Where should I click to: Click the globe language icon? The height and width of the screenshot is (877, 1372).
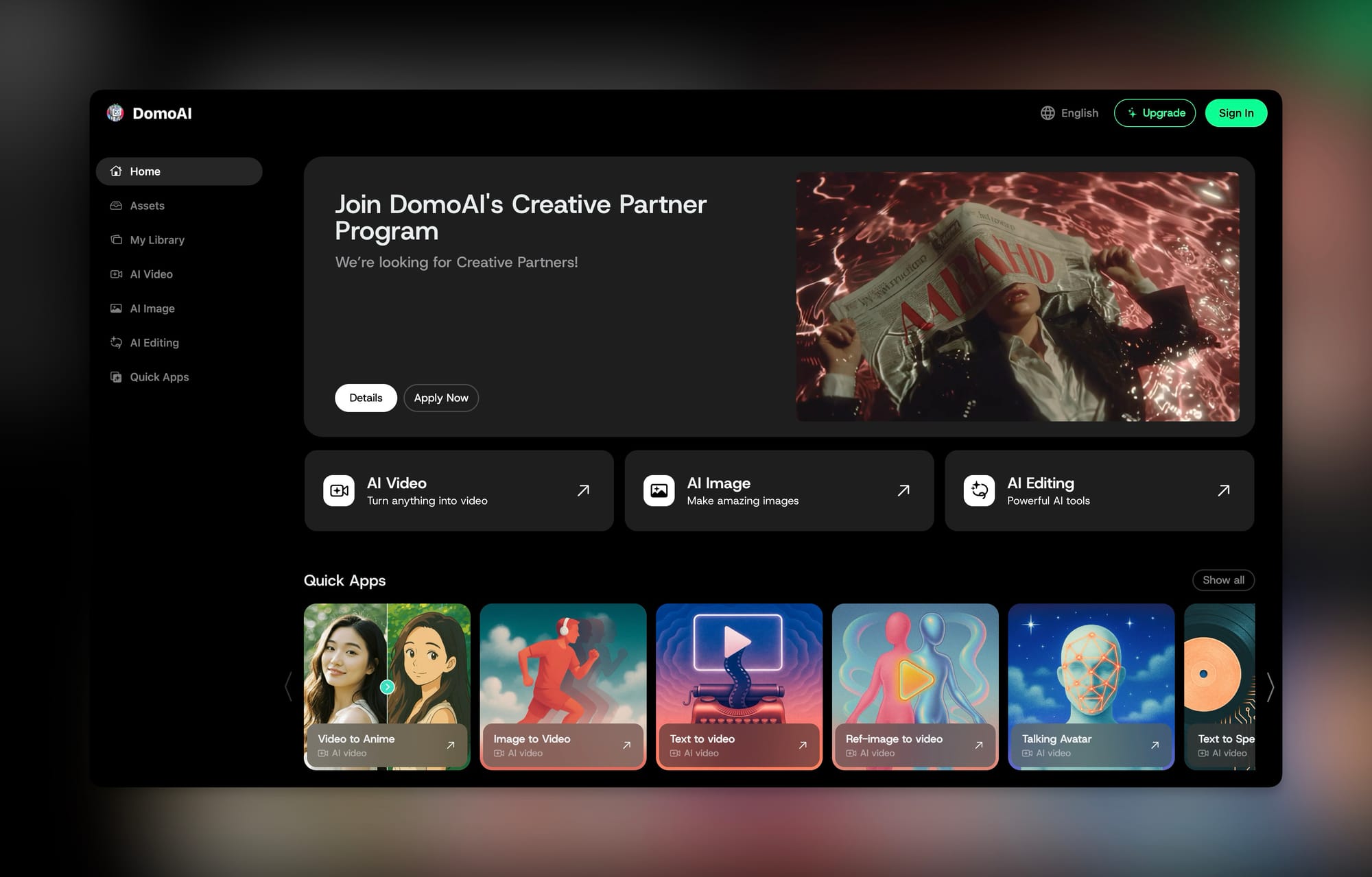1048,112
